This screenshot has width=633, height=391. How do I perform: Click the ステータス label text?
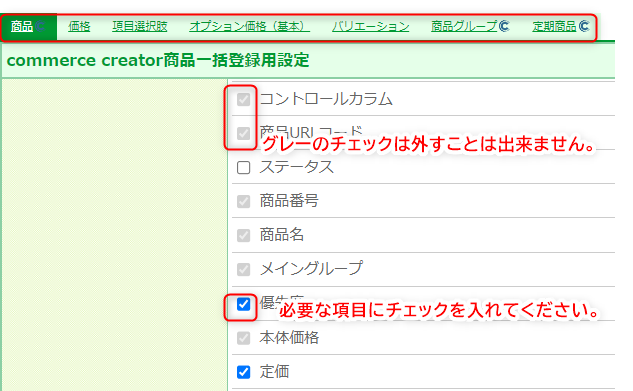(x=297, y=167)
